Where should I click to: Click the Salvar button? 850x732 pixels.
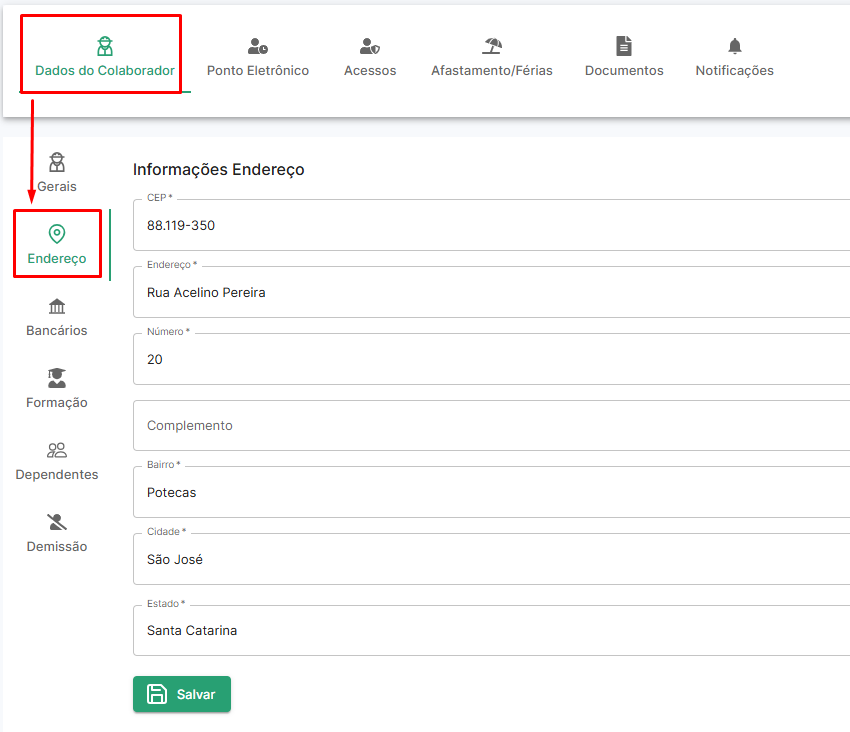click(182, 694)
